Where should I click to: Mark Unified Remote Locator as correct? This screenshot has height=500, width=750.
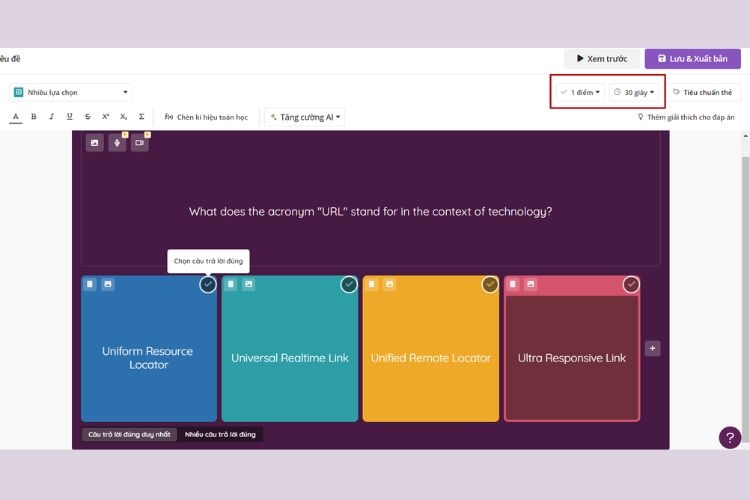pyautogui.click(x=490, y=285)
